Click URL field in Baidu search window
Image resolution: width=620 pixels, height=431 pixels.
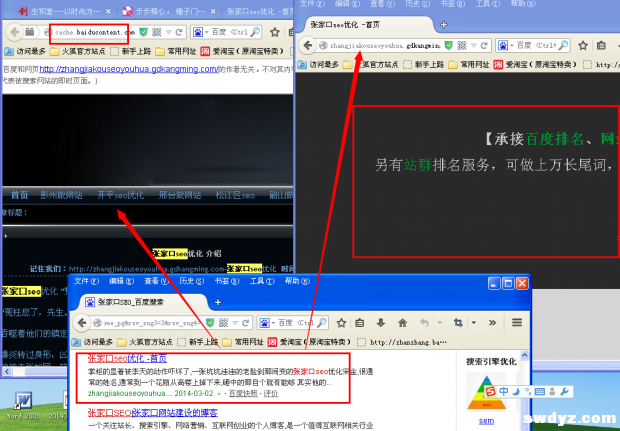pyautogui.click(x=151, y=323)
